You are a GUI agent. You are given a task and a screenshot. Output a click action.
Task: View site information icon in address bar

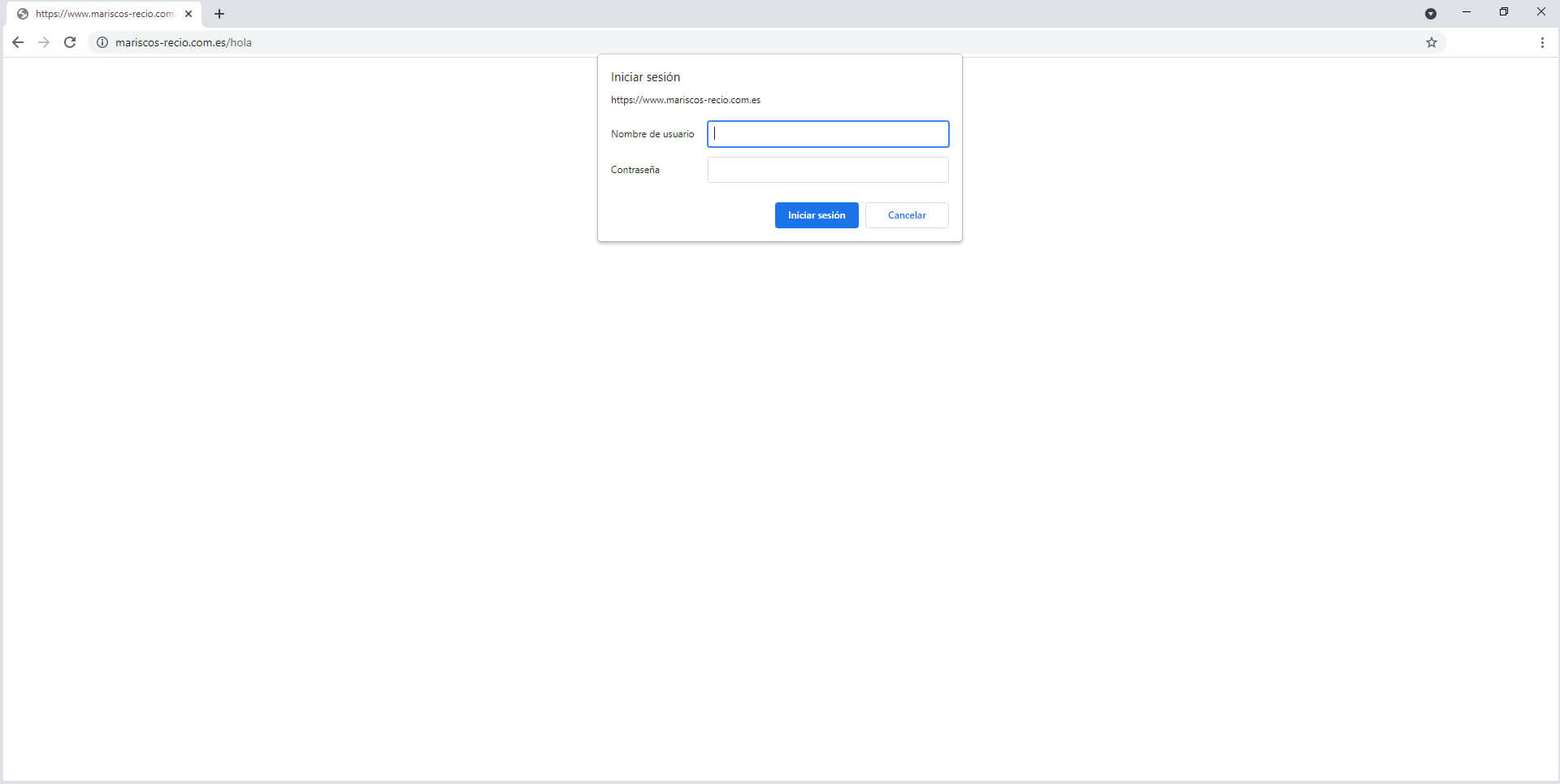coord(102,42)
